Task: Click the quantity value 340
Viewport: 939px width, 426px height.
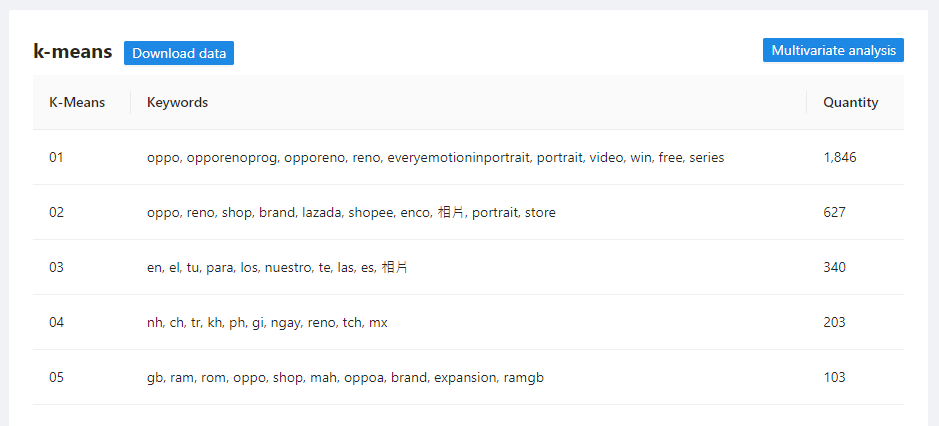Action: [835, 267]
